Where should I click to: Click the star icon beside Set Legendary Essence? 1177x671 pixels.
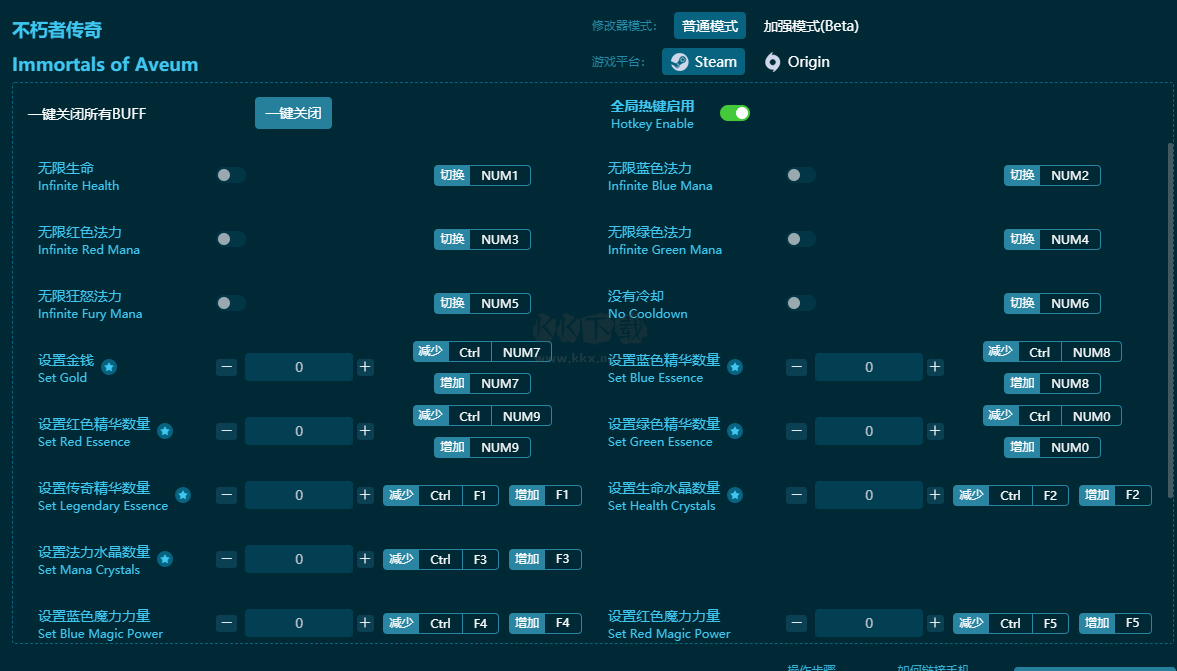[x=183, y=495]
